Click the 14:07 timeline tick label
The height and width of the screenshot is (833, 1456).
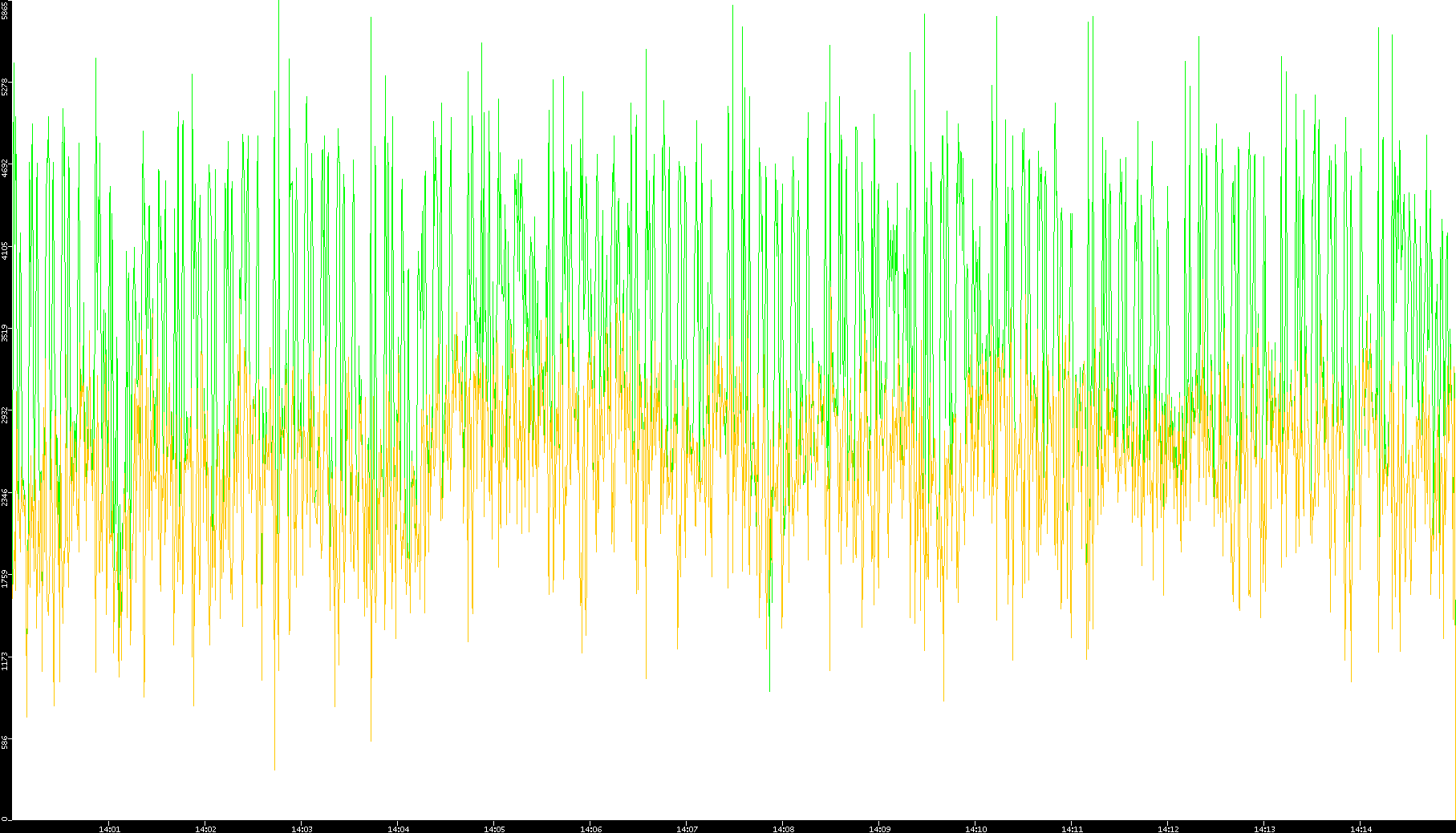click(687, 828)
